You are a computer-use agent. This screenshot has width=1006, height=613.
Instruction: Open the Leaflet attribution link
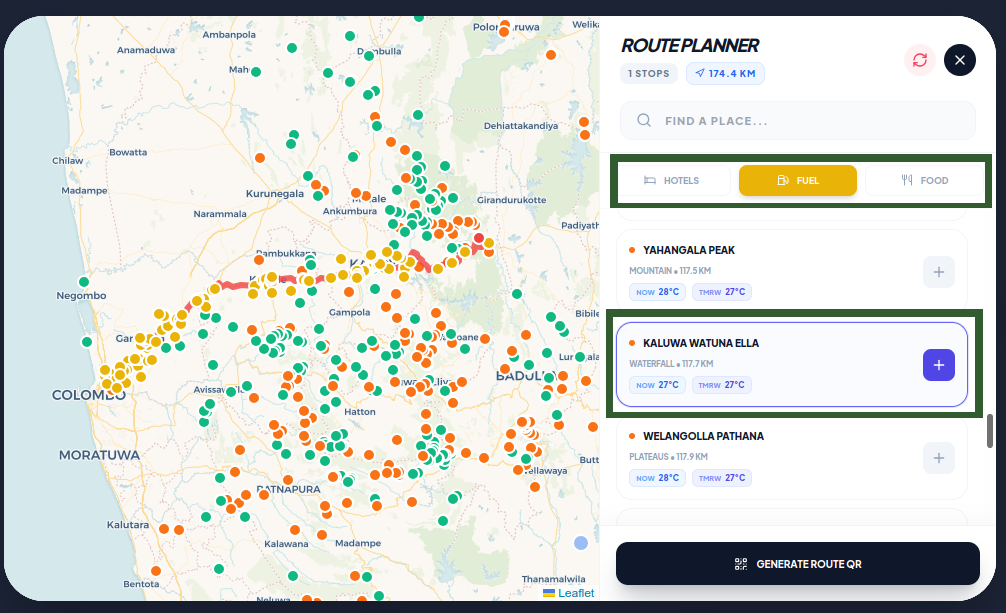coord(575,593)
